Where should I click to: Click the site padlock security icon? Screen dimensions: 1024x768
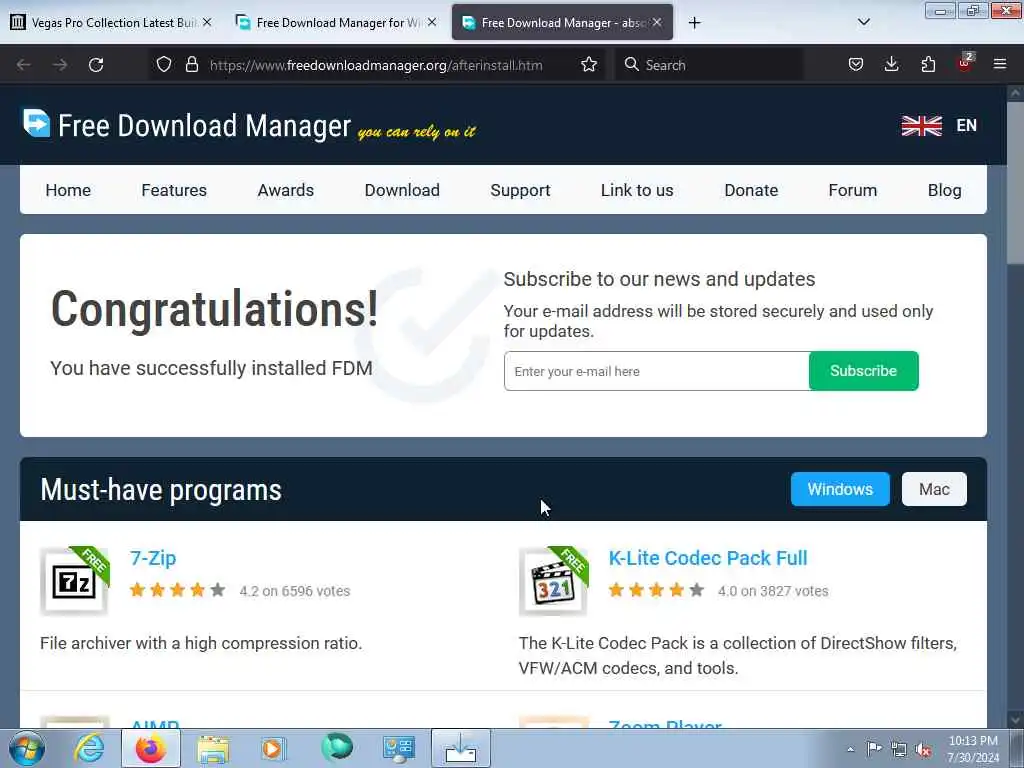click(191, 64)
